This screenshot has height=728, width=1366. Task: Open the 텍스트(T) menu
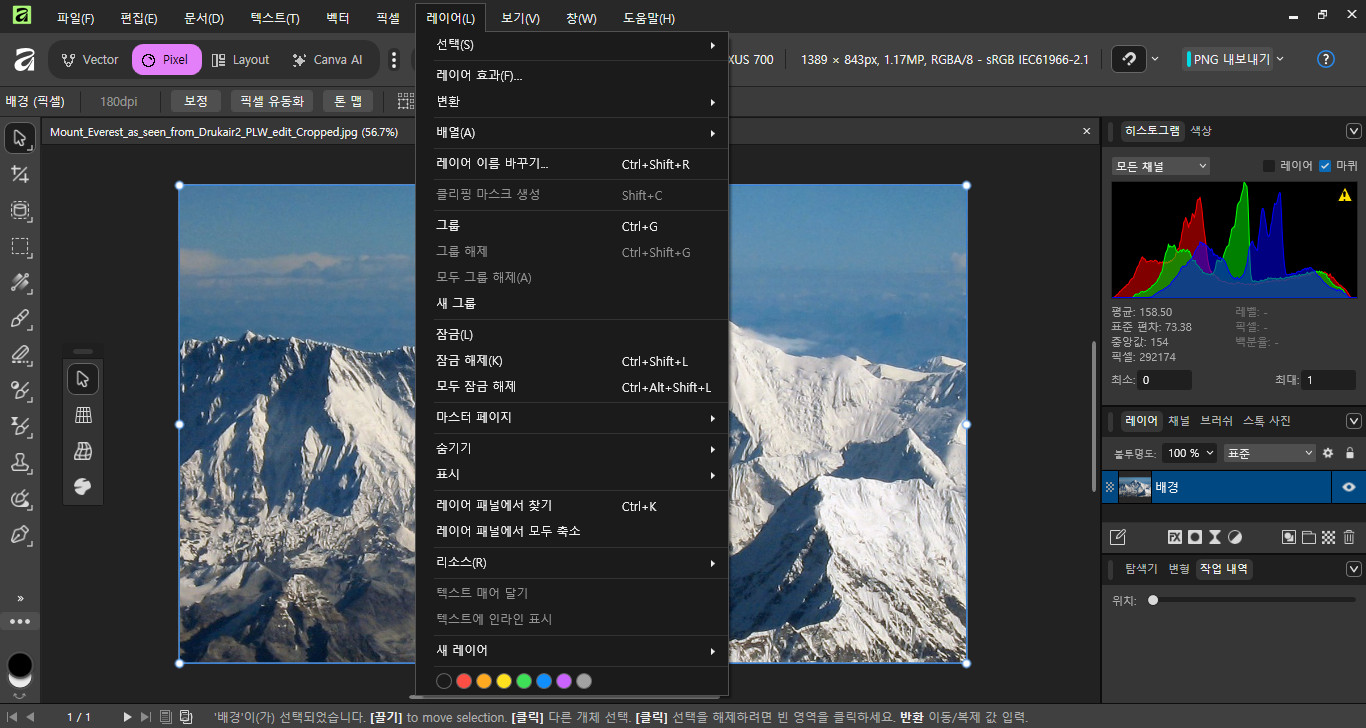tap(275, 19)
